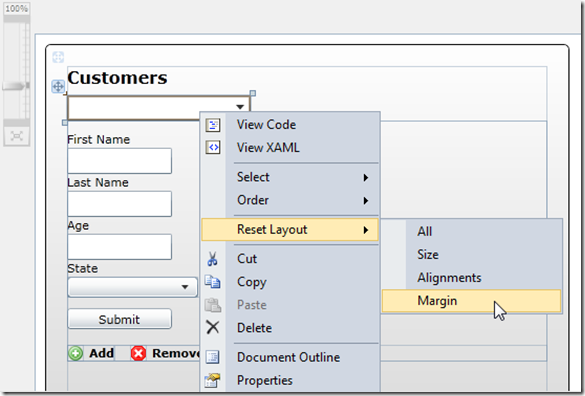Click the 100% zoom level indicator
585x396 pixels.
click(x=16, y=9)
